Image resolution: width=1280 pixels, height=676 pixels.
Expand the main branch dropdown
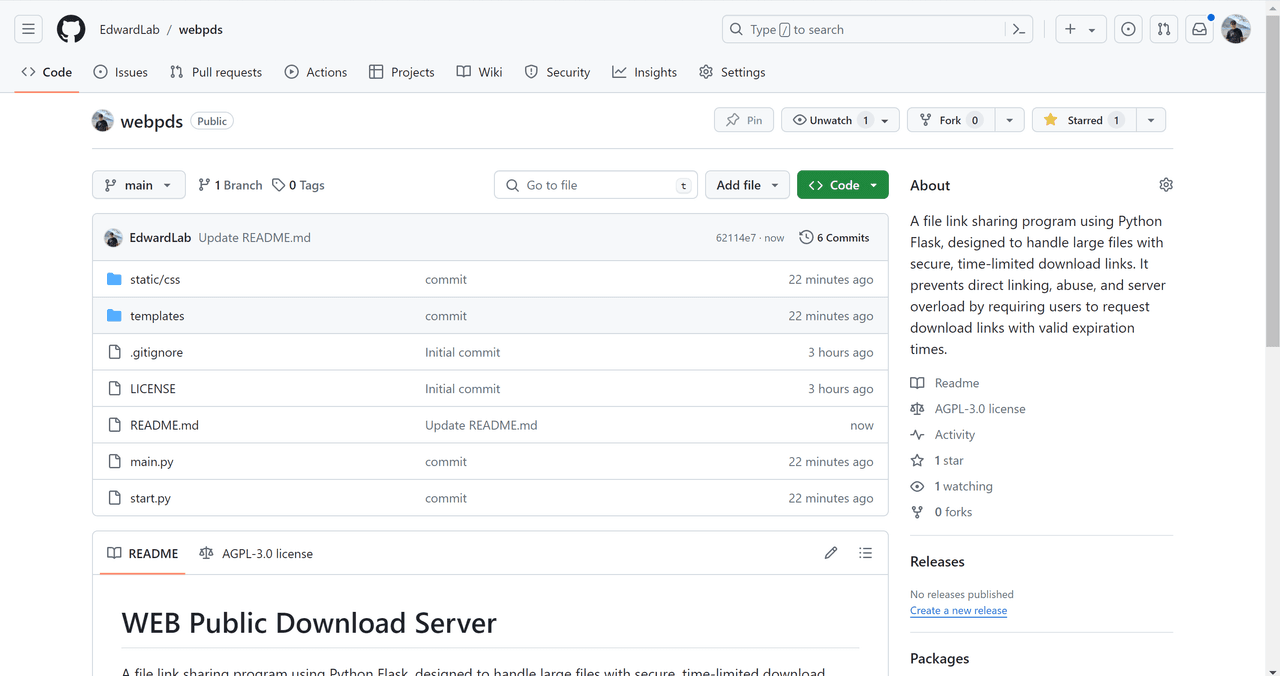[x=138, y=185]
